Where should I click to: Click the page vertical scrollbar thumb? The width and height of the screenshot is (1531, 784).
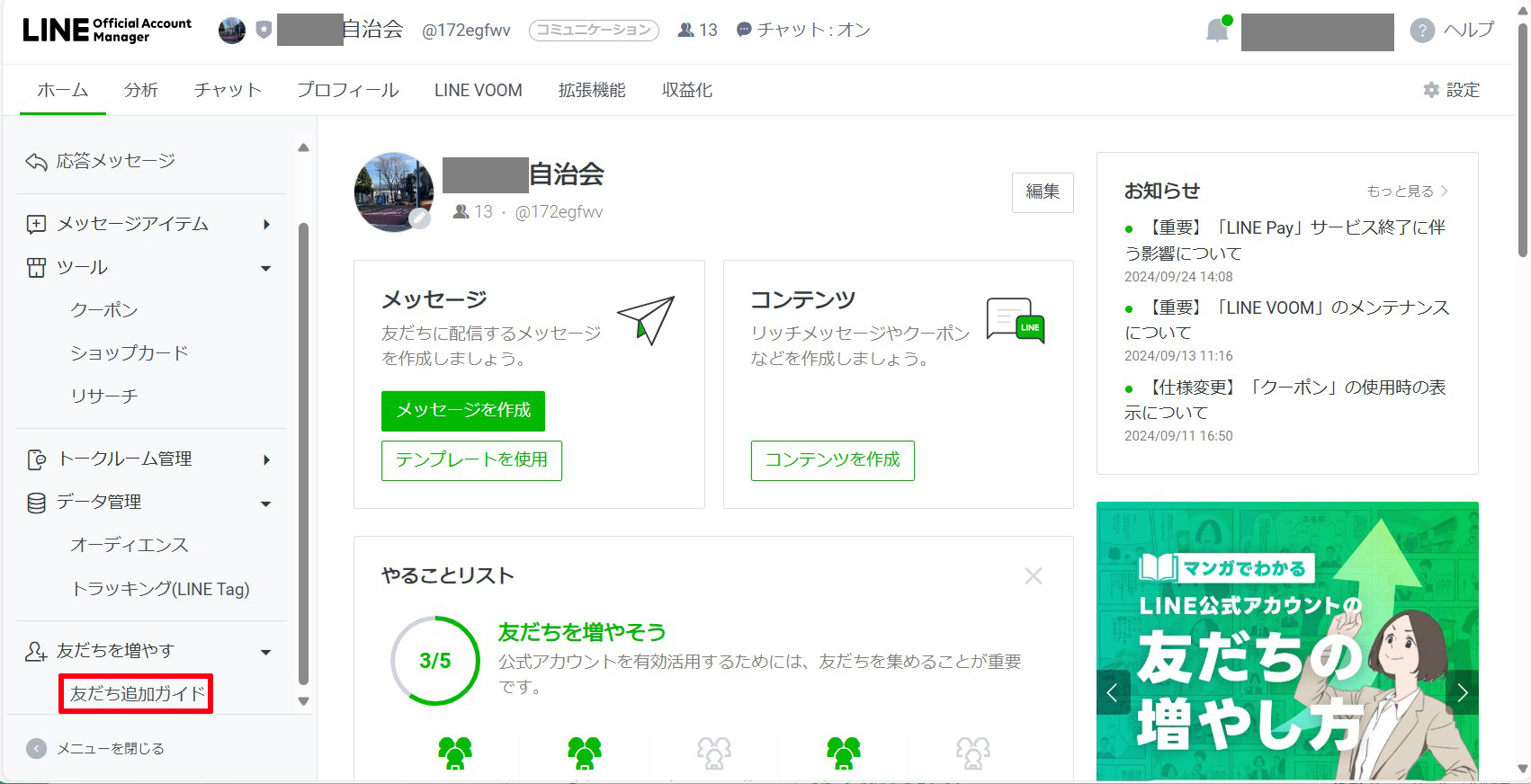point(1523,139)
